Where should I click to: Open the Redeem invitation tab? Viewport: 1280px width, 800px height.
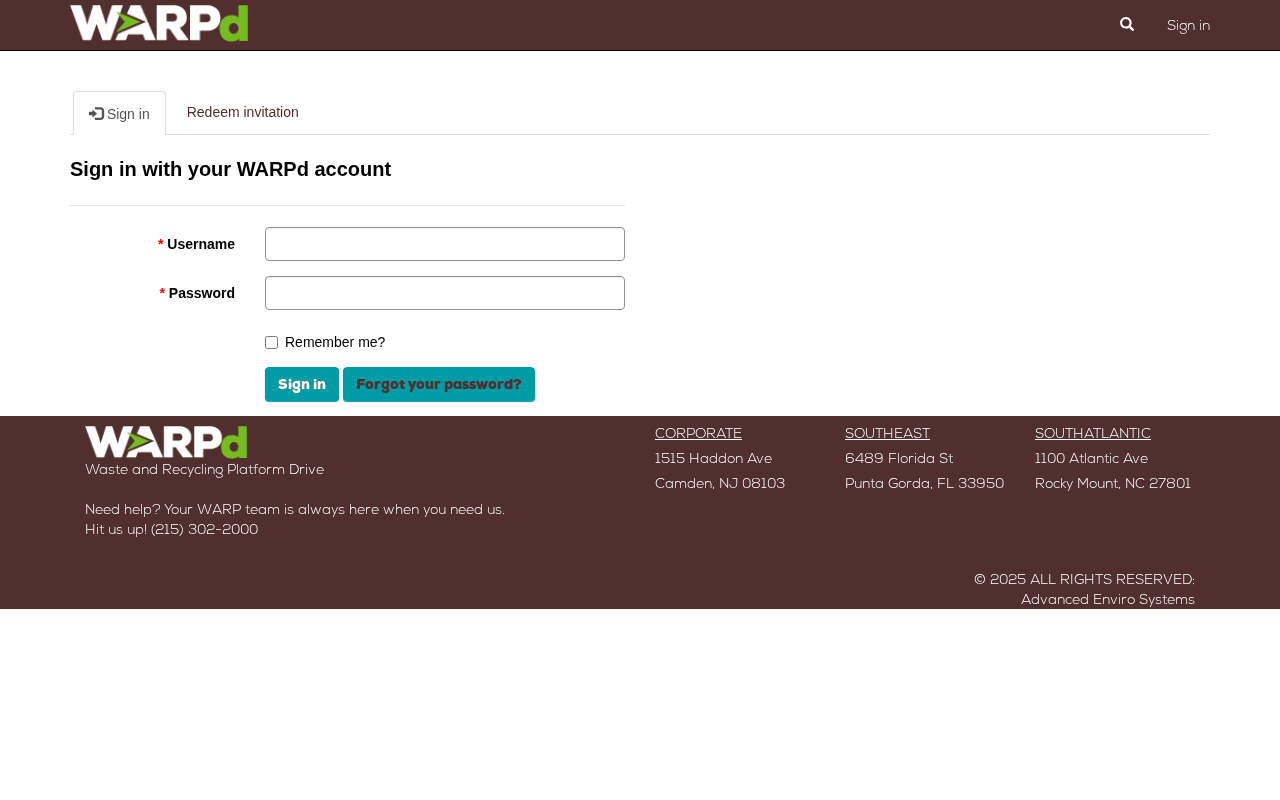coord(243,112)
